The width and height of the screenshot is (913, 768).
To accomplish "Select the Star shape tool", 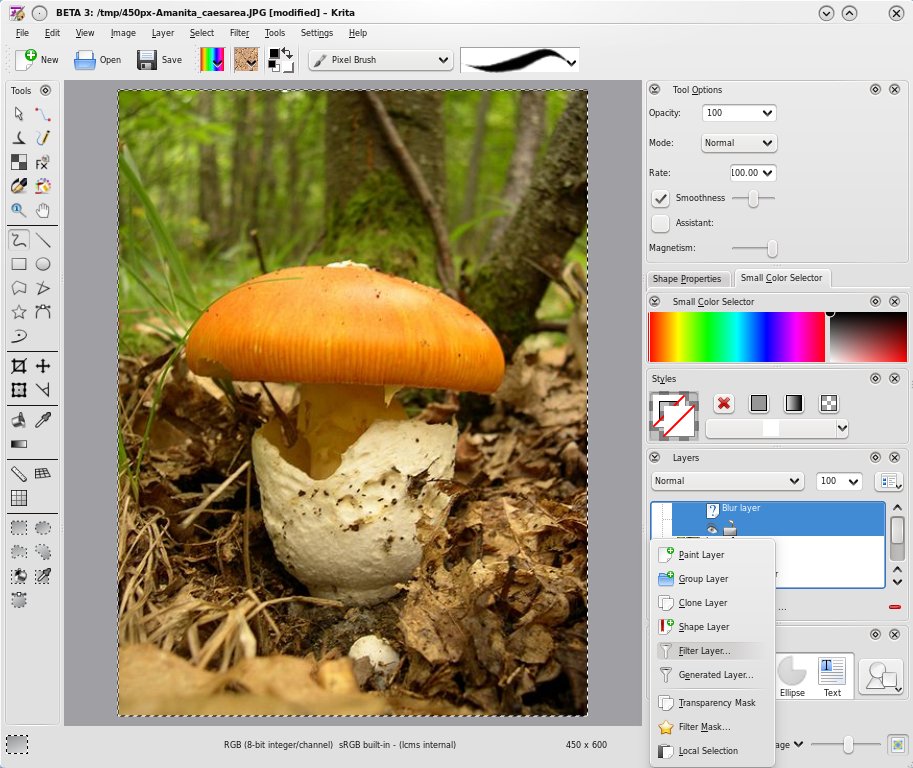I will (19, 312).
